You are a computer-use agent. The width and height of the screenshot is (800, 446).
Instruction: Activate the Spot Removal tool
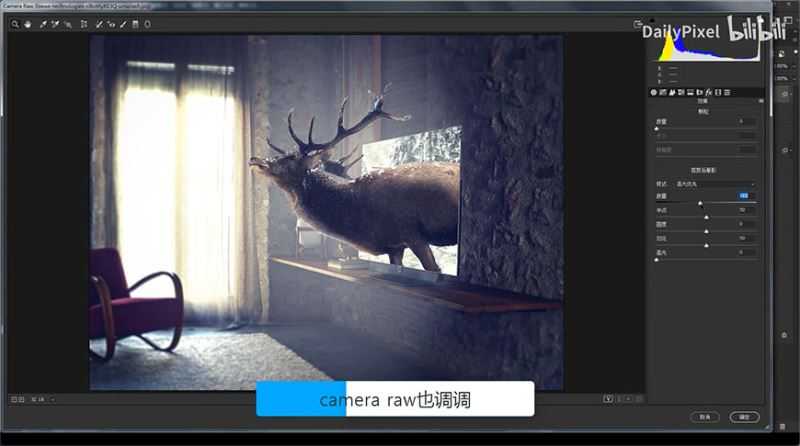pyautogui.click(x=99, y=23)
